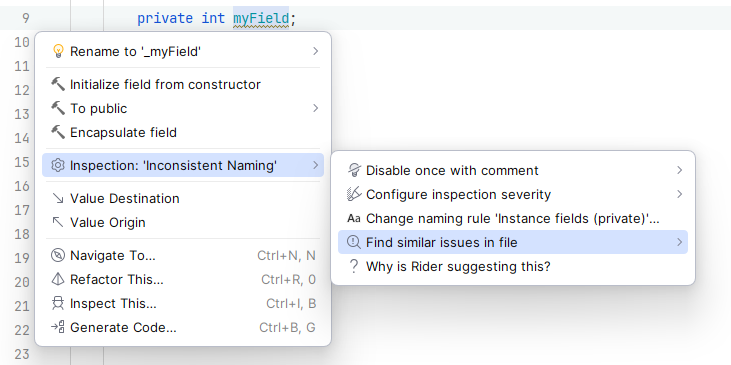Click the gear icon of Inspection: 'Inconsistent Naming'
731x365 pixels.
pyautogui.click(x=58, y=165)
